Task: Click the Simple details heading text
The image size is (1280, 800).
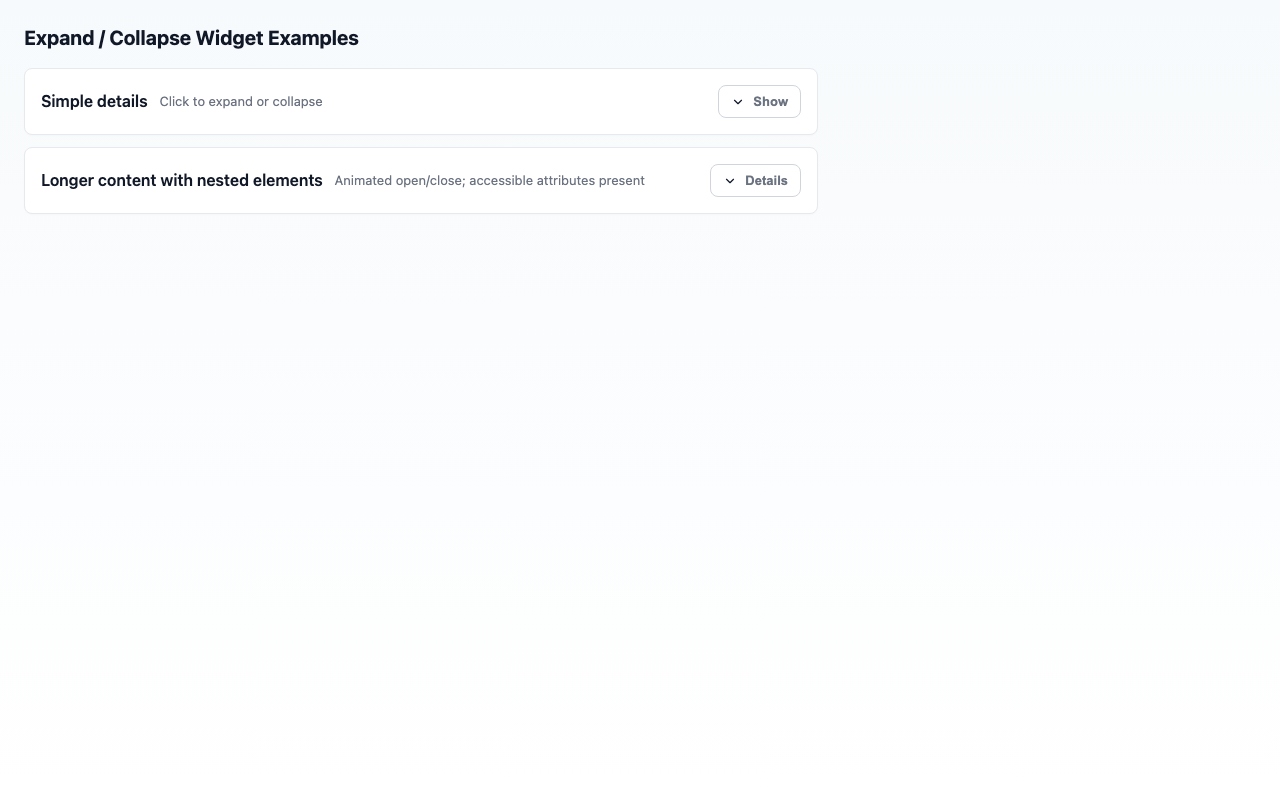Action: 94,101
